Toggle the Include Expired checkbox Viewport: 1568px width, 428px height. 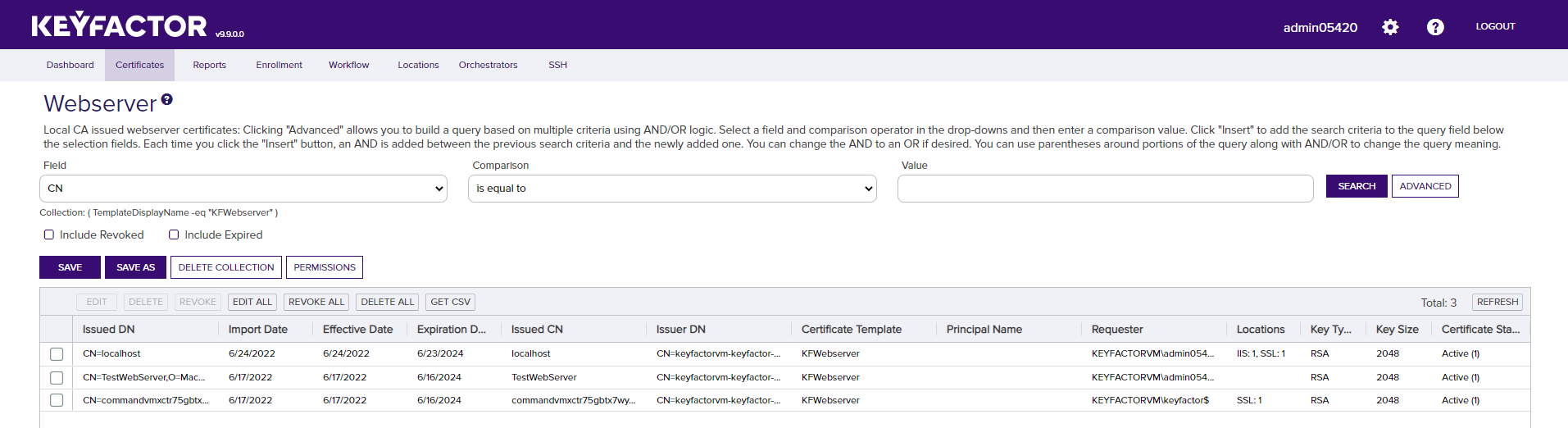174,234
